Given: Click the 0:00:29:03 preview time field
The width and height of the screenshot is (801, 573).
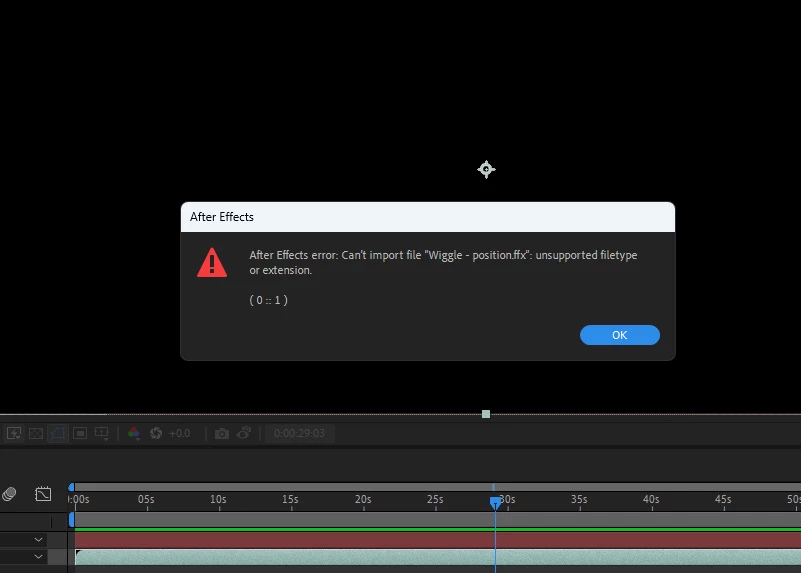Looking at the screenshot, I should (299, 434).
